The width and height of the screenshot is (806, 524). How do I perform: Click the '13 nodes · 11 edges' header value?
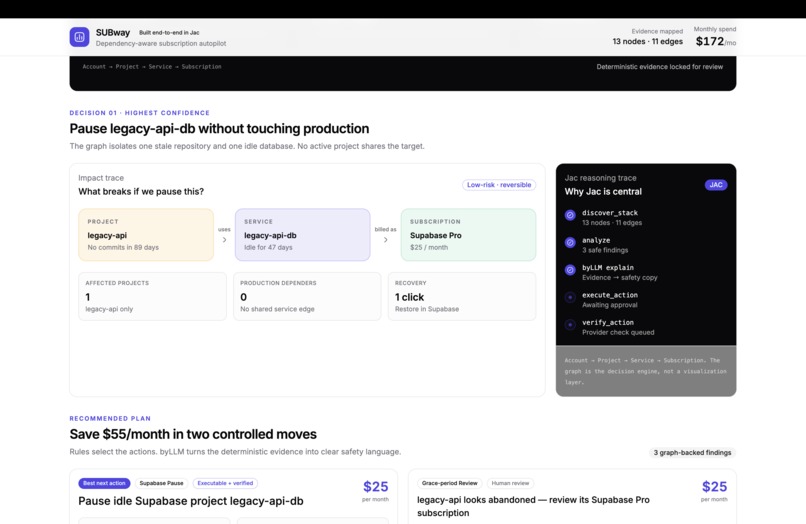coord(648,42)
